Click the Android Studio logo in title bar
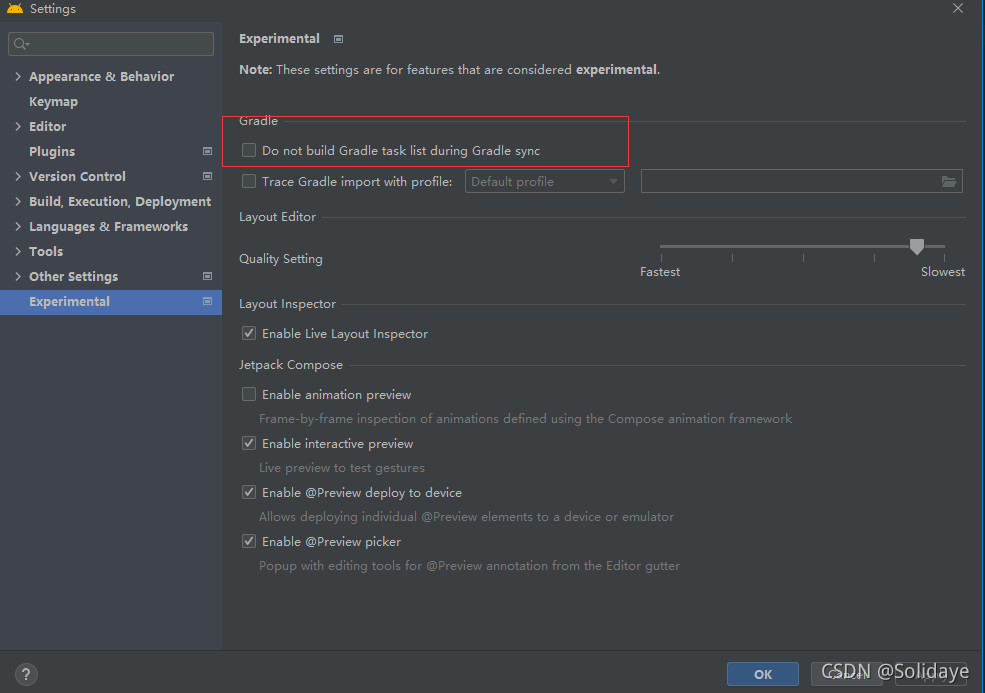The height and width of the screenshot is (693, 985). click(14, 8)
